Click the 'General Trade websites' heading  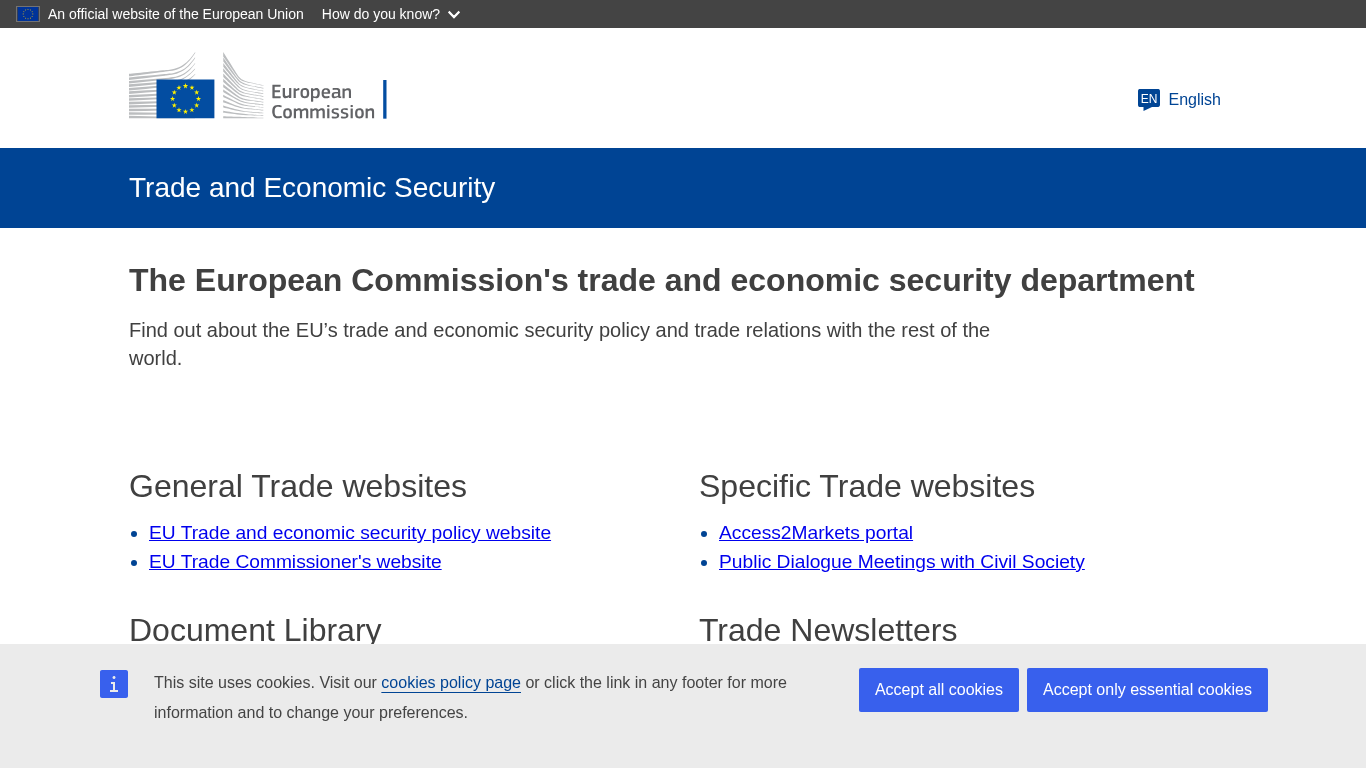pos(298,486)
